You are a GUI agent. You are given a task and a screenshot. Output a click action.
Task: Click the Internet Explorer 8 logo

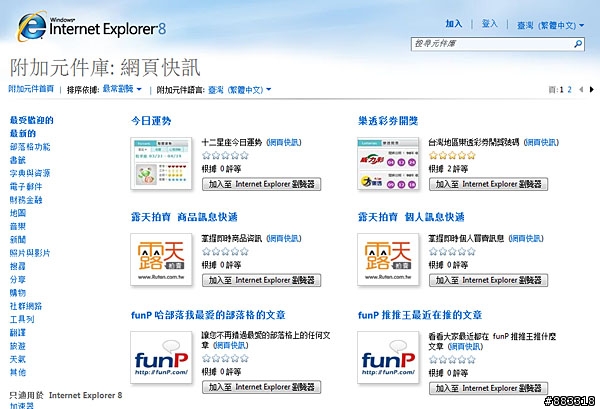(x=92, y=26)
